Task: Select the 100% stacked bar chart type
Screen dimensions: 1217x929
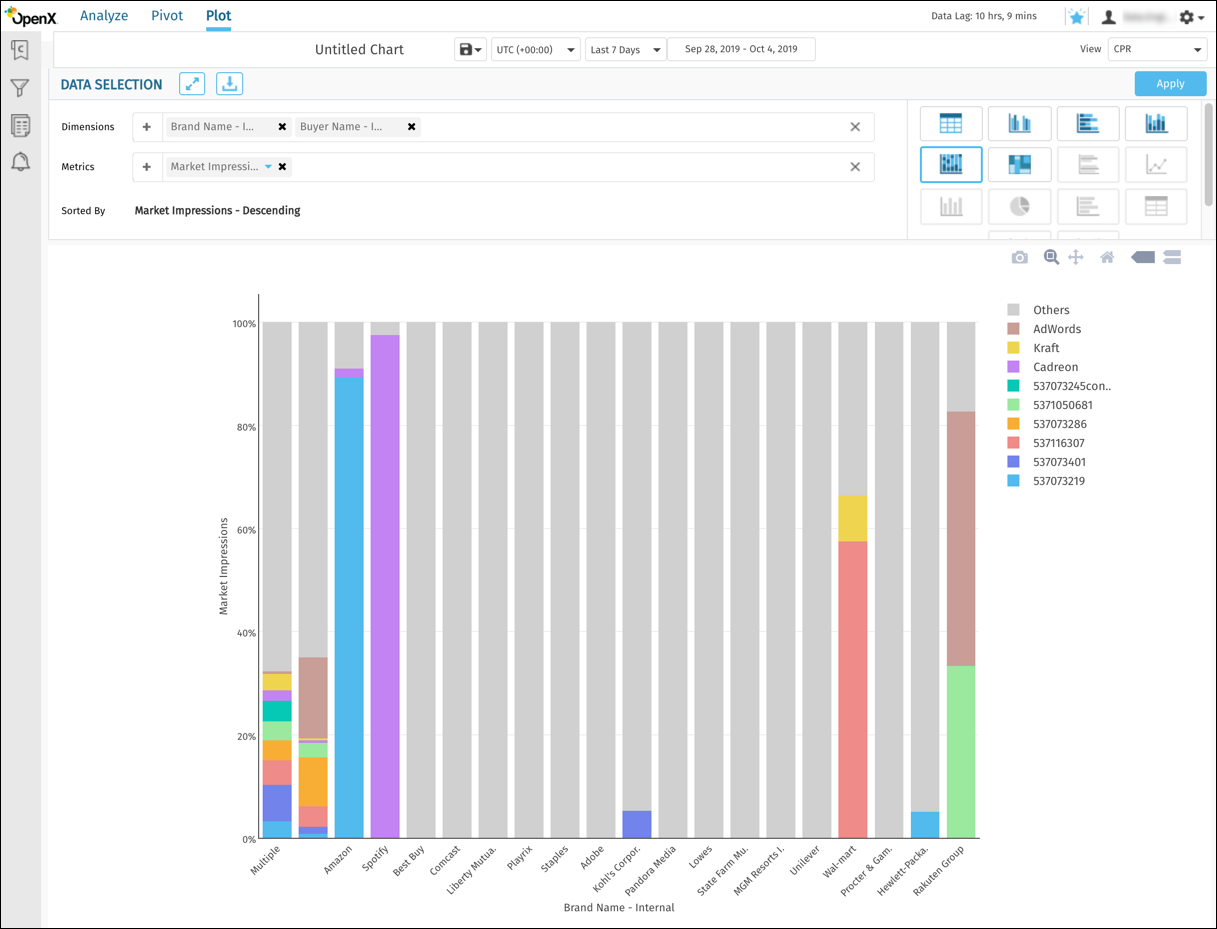Action: click(x=951, y=165)
